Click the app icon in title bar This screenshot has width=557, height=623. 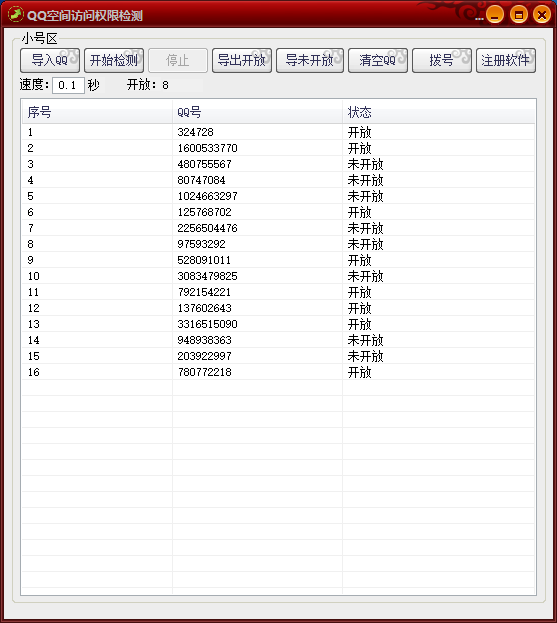tap(15, 15)
